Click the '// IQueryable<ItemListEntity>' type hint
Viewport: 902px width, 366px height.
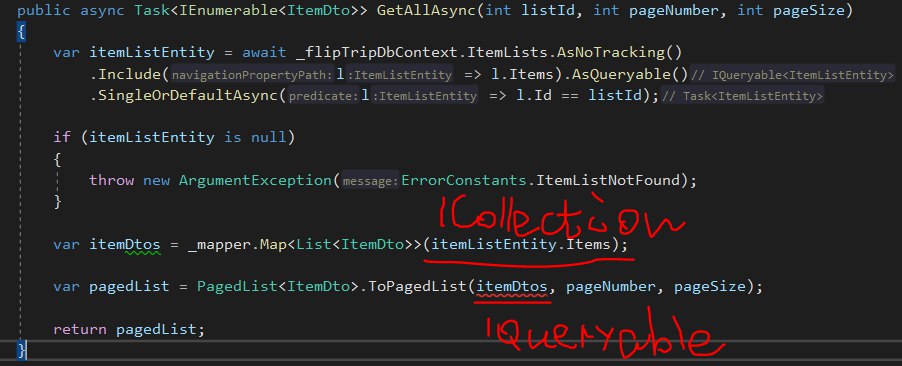(x=792, y=75)
